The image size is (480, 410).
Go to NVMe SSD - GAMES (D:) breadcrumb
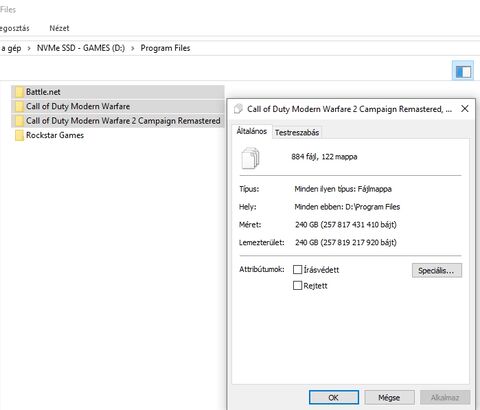(x=81, y=48)
